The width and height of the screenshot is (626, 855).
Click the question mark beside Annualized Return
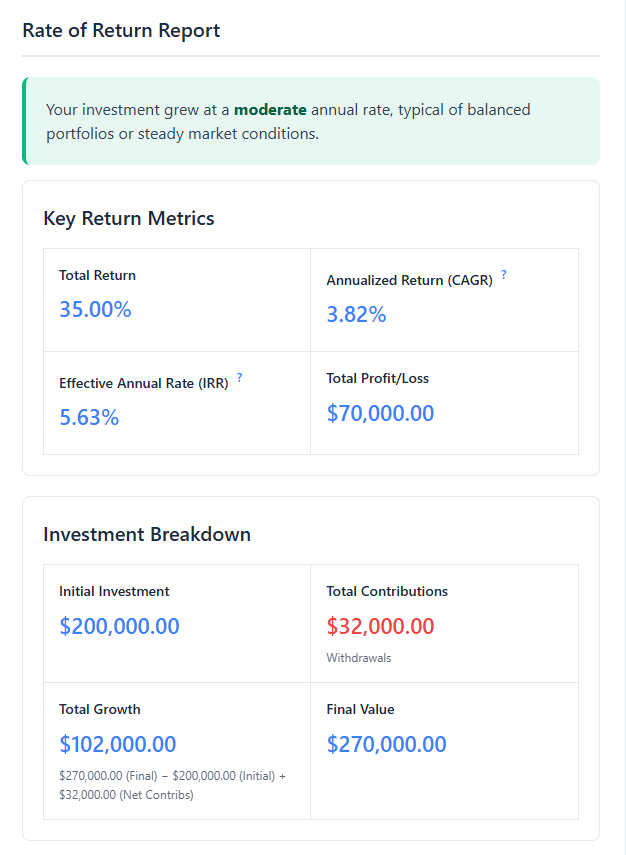503,274
